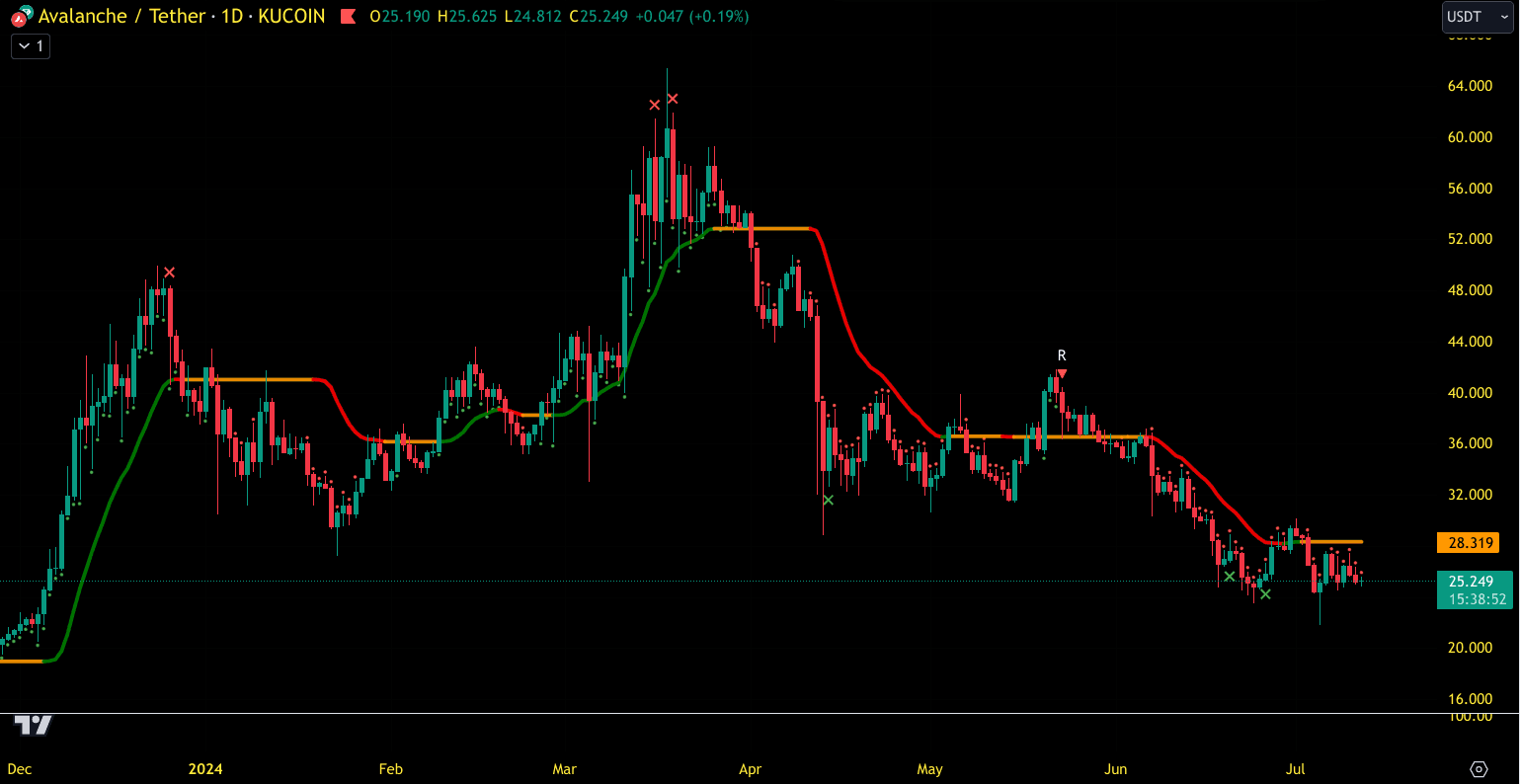Viewport: 1520px width, 784px height.
Task: Click the 52.000 price scale label
Action: pos(1470,239)
